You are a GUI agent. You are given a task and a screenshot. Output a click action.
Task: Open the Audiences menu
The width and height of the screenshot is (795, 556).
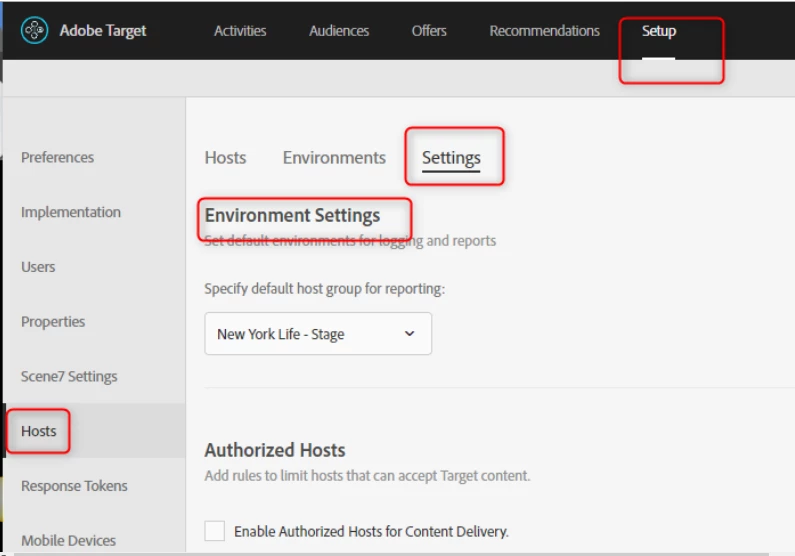coord(339,31)
